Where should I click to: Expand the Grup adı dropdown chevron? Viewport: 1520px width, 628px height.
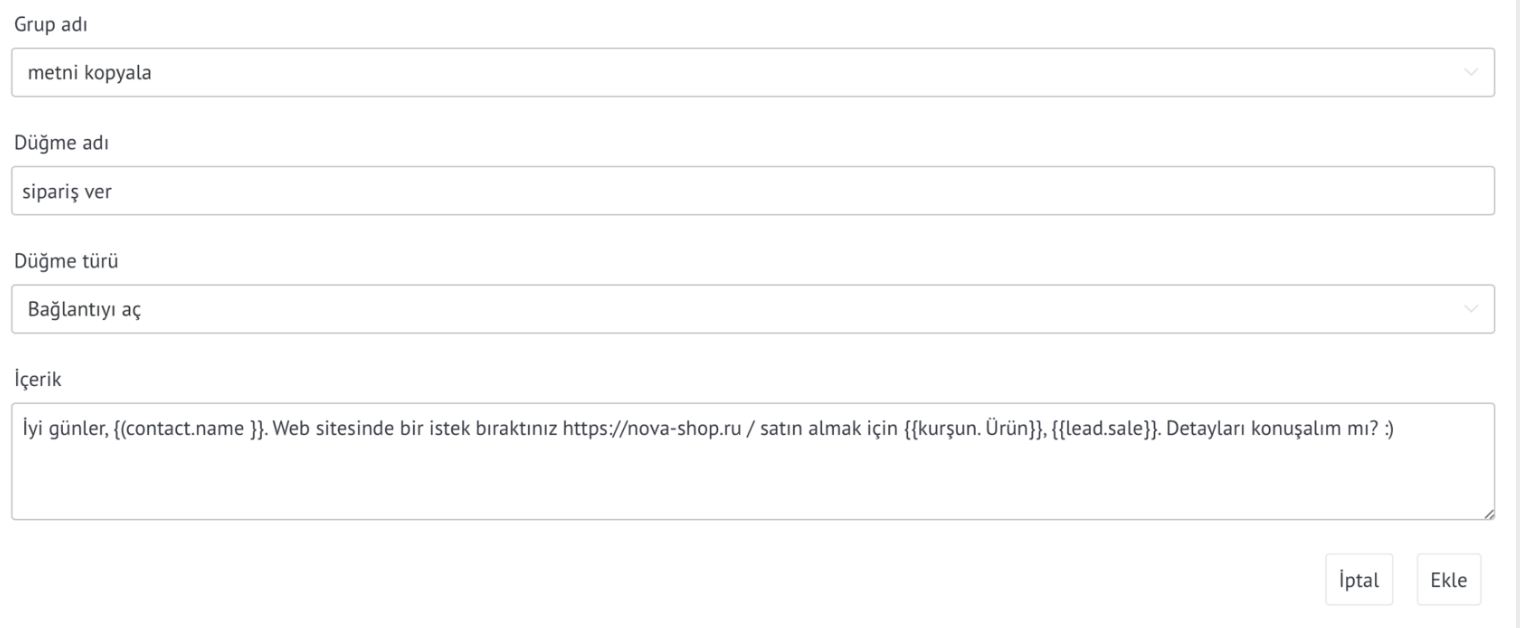point(1469,73)
